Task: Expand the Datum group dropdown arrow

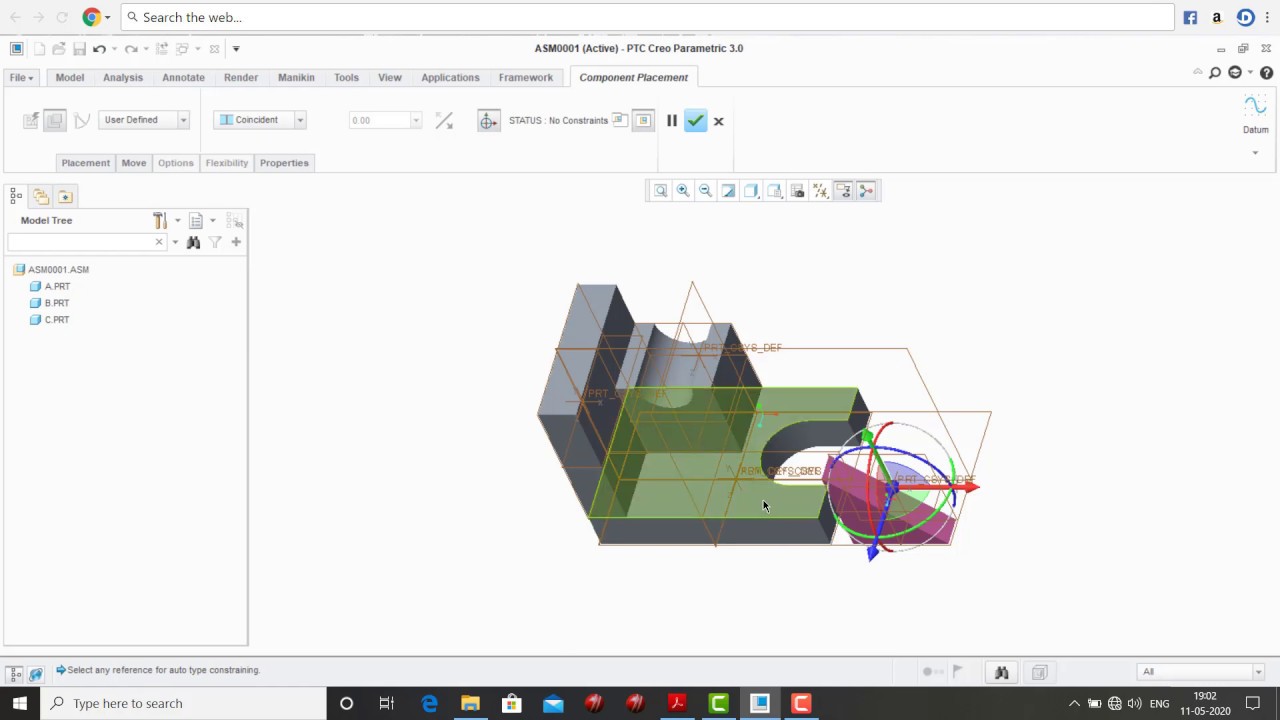Action: [x=1255, y=153]
